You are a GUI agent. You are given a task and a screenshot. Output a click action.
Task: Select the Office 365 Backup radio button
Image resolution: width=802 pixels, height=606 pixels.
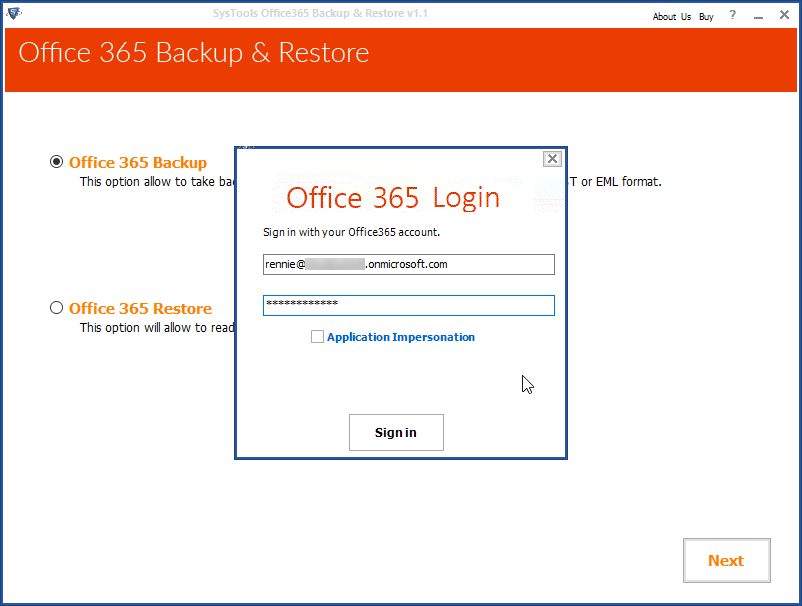[56, 162]
